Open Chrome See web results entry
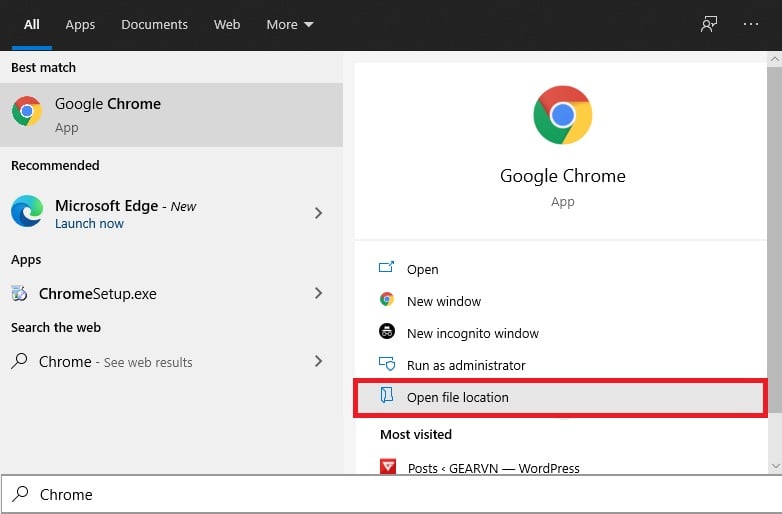Image resolution: width=782 pixels, height=514 pixels. coord(172,361)
